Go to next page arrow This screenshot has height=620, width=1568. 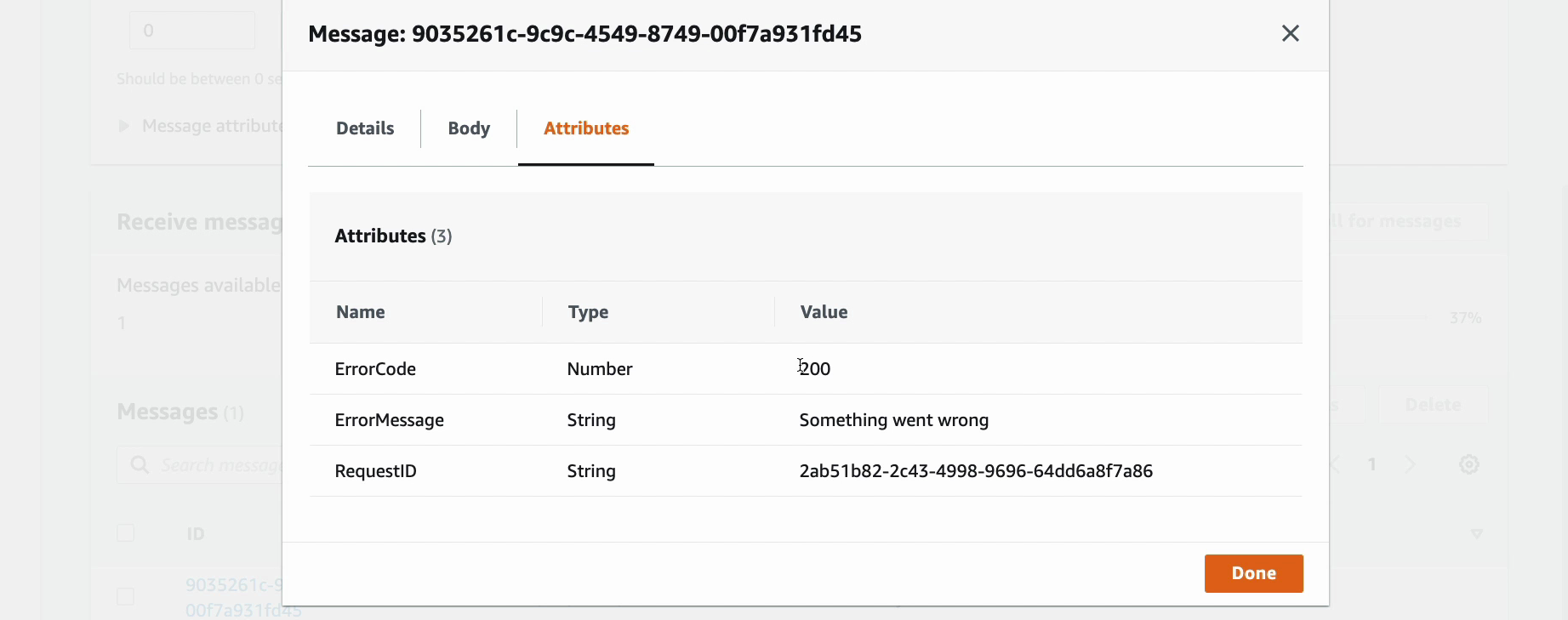1411,464
